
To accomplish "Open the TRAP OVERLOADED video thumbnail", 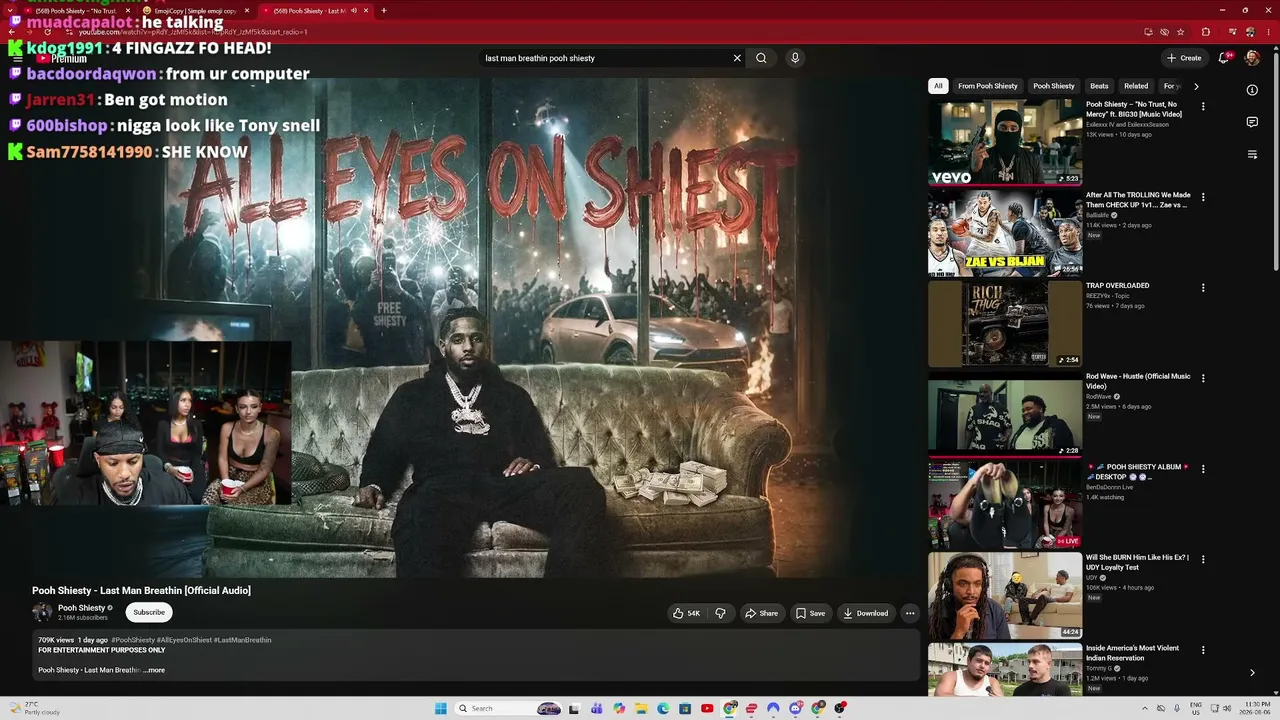I will tap(1005, 323).
